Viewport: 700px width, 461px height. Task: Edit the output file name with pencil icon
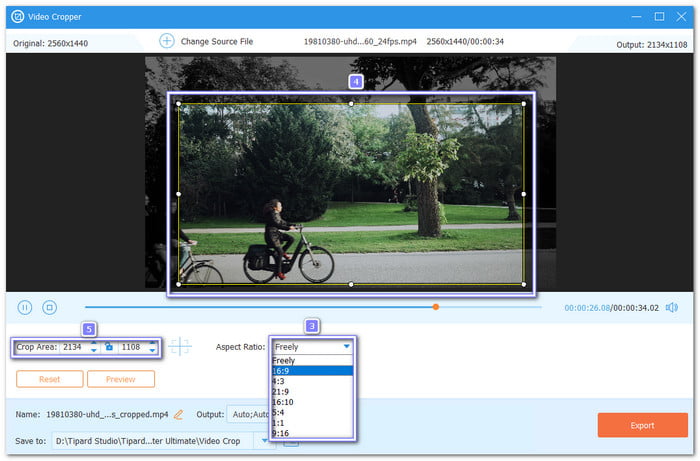(x=179, y=415)
